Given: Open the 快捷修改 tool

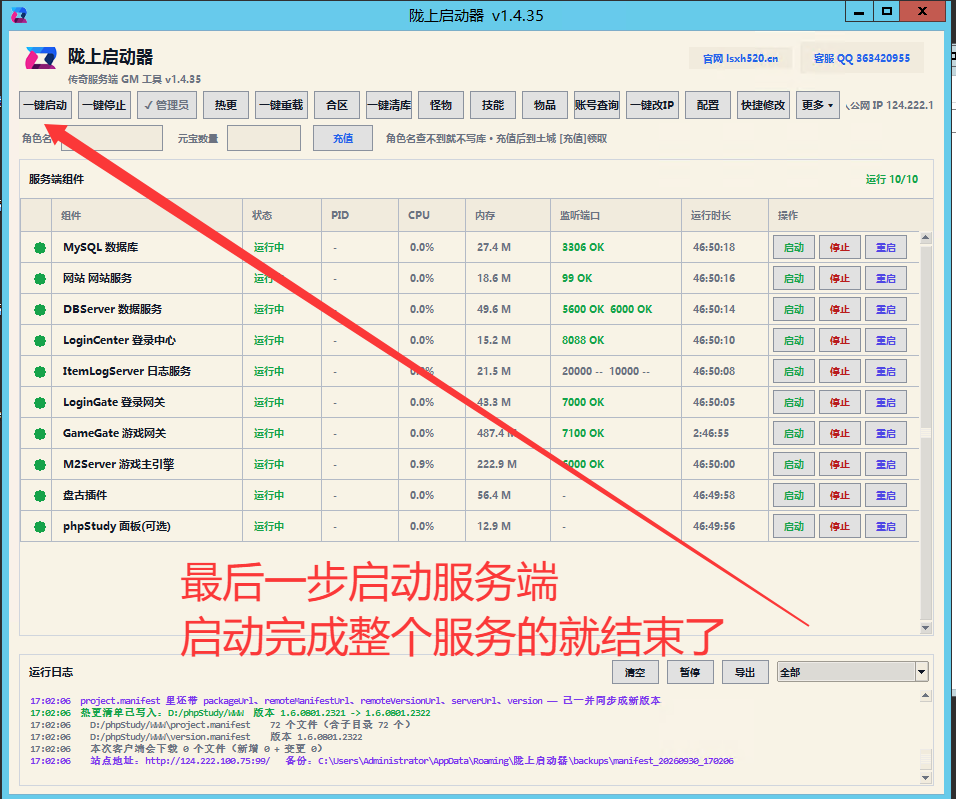Looking at the screenshot, I should coord(763,105).
